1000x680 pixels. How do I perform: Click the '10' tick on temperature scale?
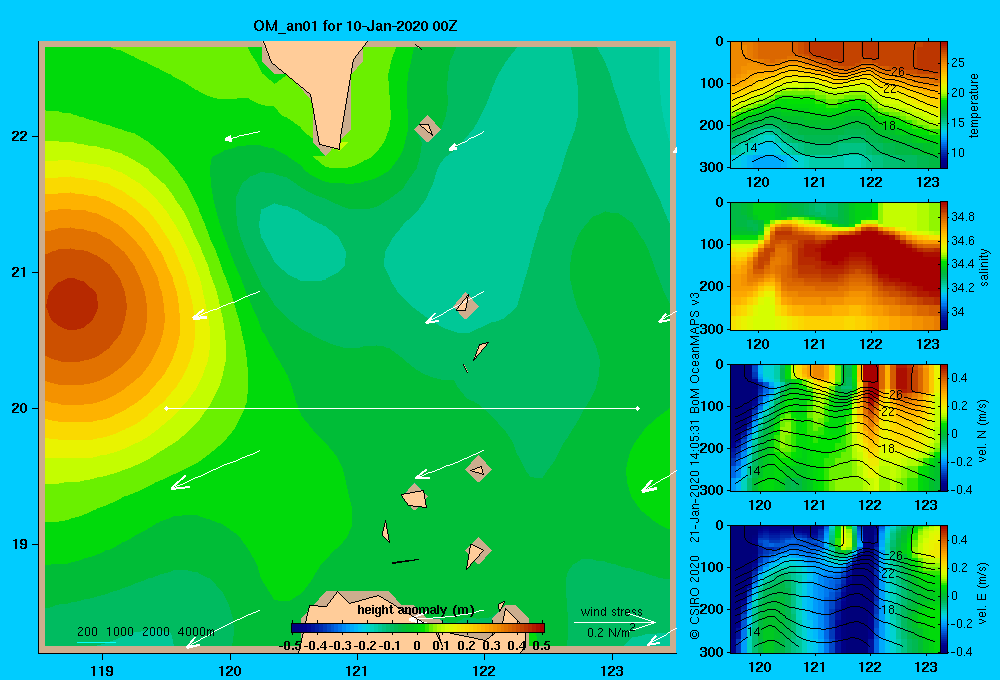(x=958, y=152)
